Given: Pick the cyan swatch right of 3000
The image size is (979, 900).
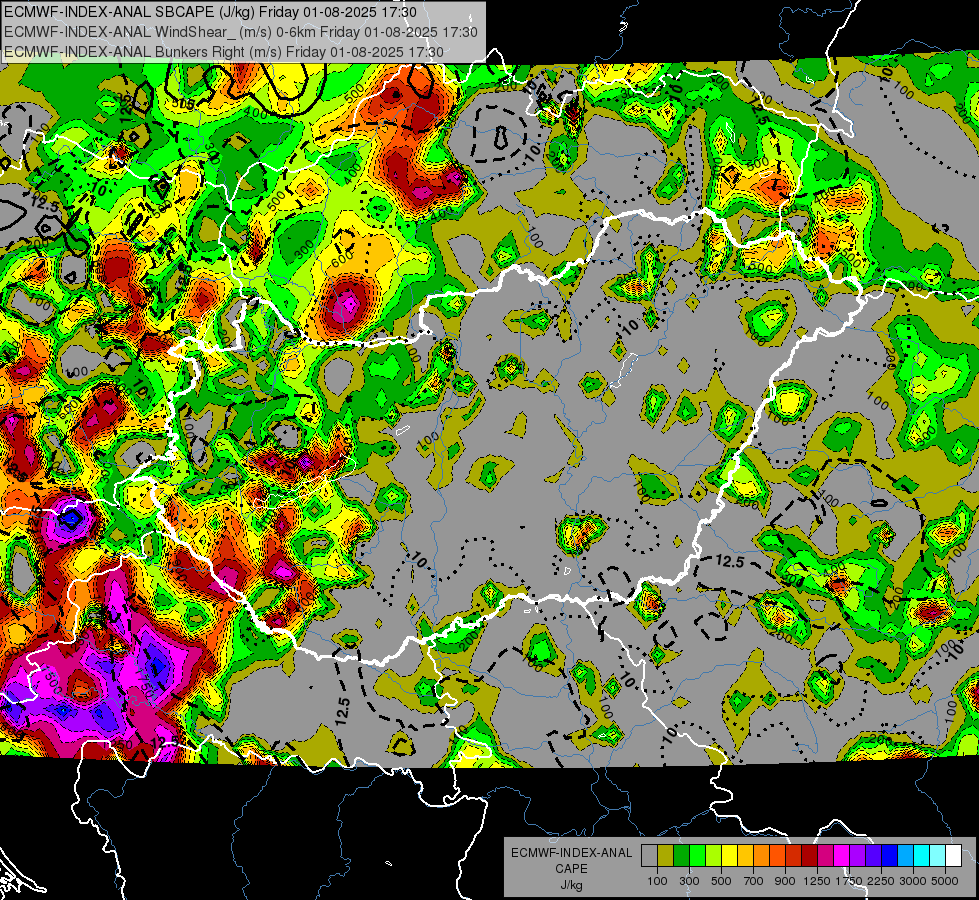Looking at the screenshot, I should [922, 855].
